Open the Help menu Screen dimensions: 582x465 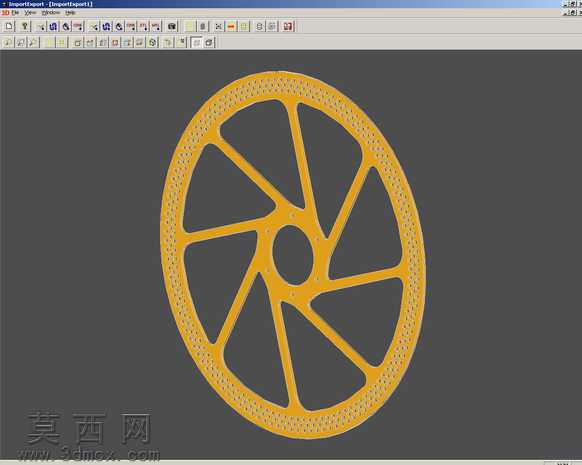70,13
